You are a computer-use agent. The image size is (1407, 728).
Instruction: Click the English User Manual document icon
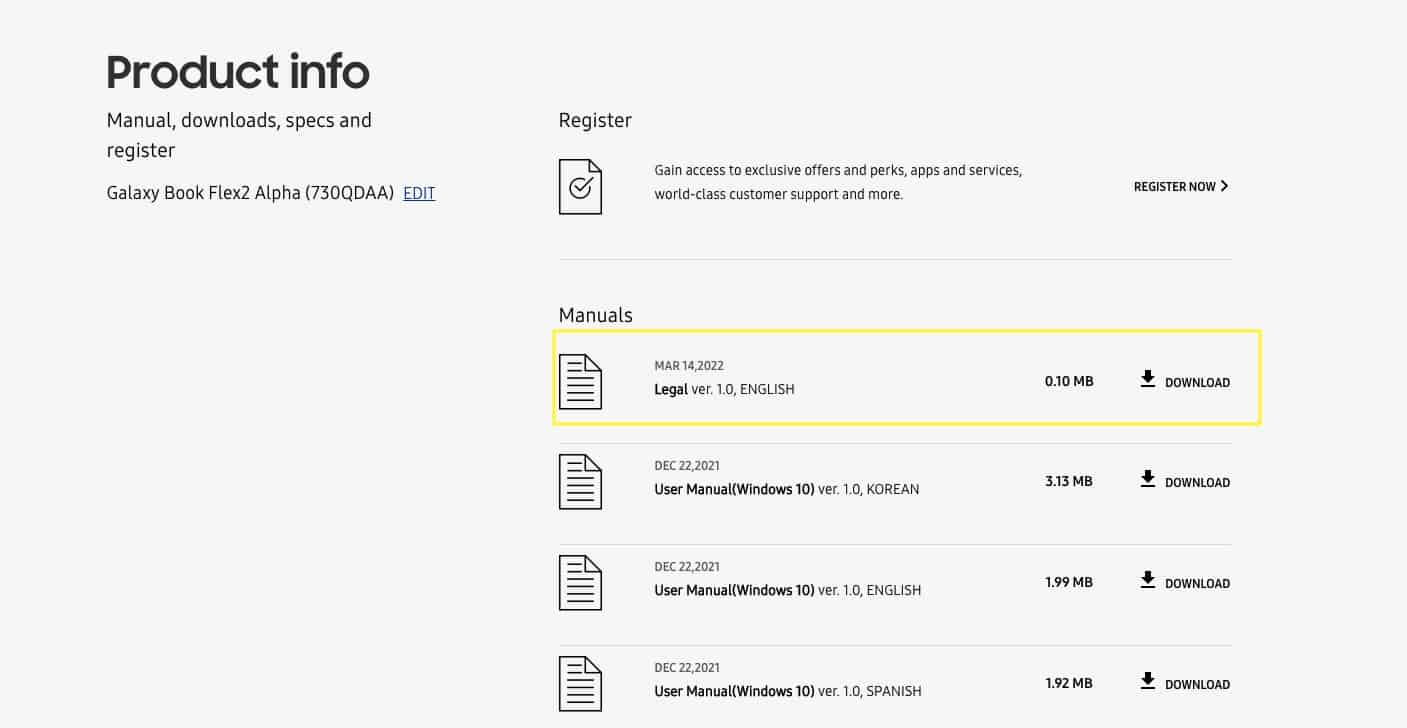click(x=580, y=583)
